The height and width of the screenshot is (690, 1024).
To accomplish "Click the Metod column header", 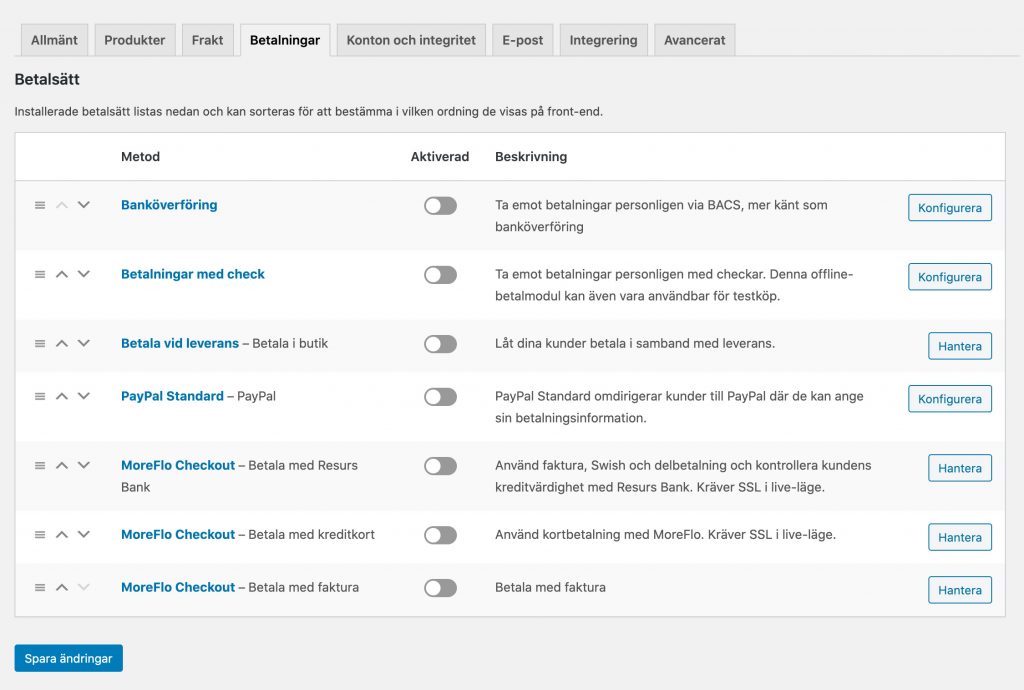I will pyautogui.click(x=140, y=157).
